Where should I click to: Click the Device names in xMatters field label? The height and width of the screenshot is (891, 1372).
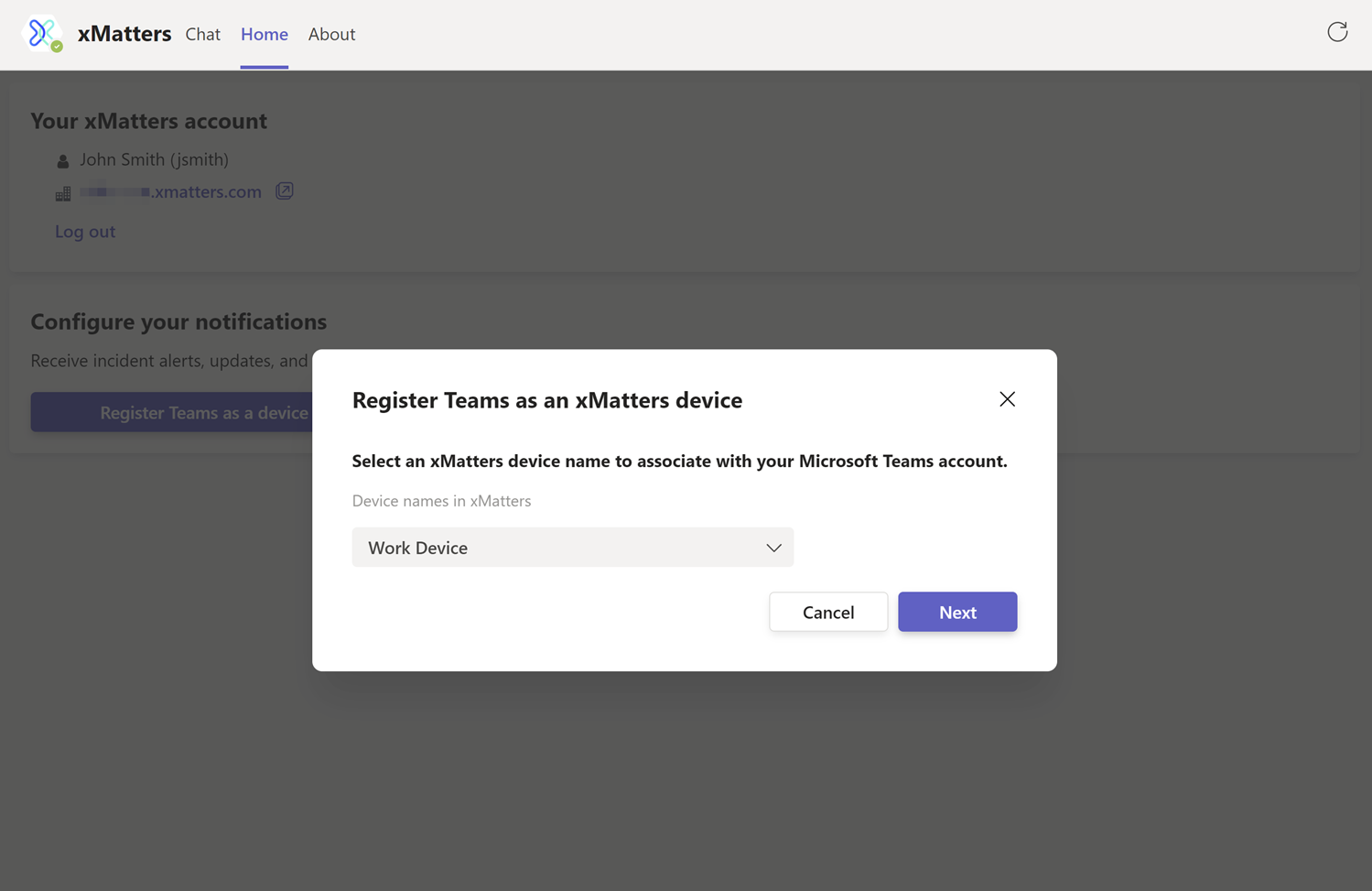click(441, 501)
